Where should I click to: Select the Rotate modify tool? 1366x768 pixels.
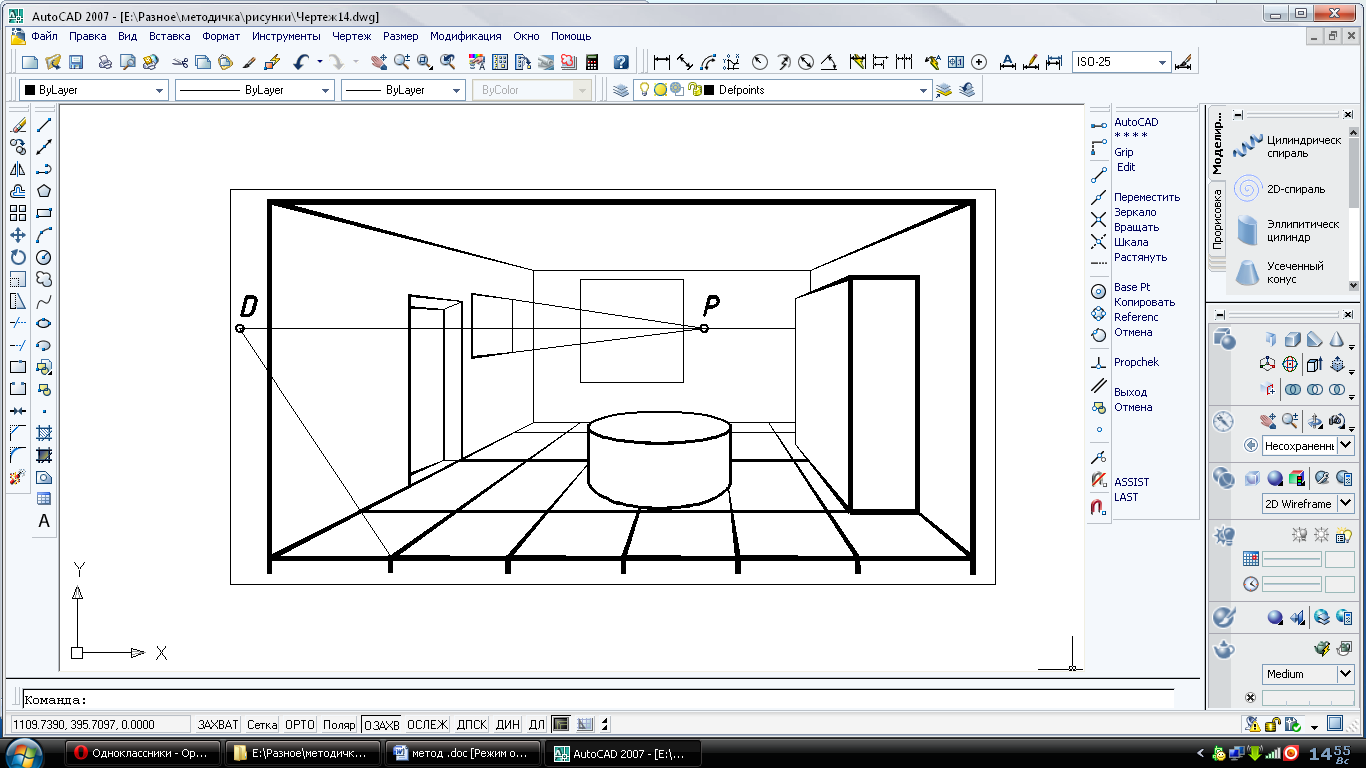tap(18, 257)
